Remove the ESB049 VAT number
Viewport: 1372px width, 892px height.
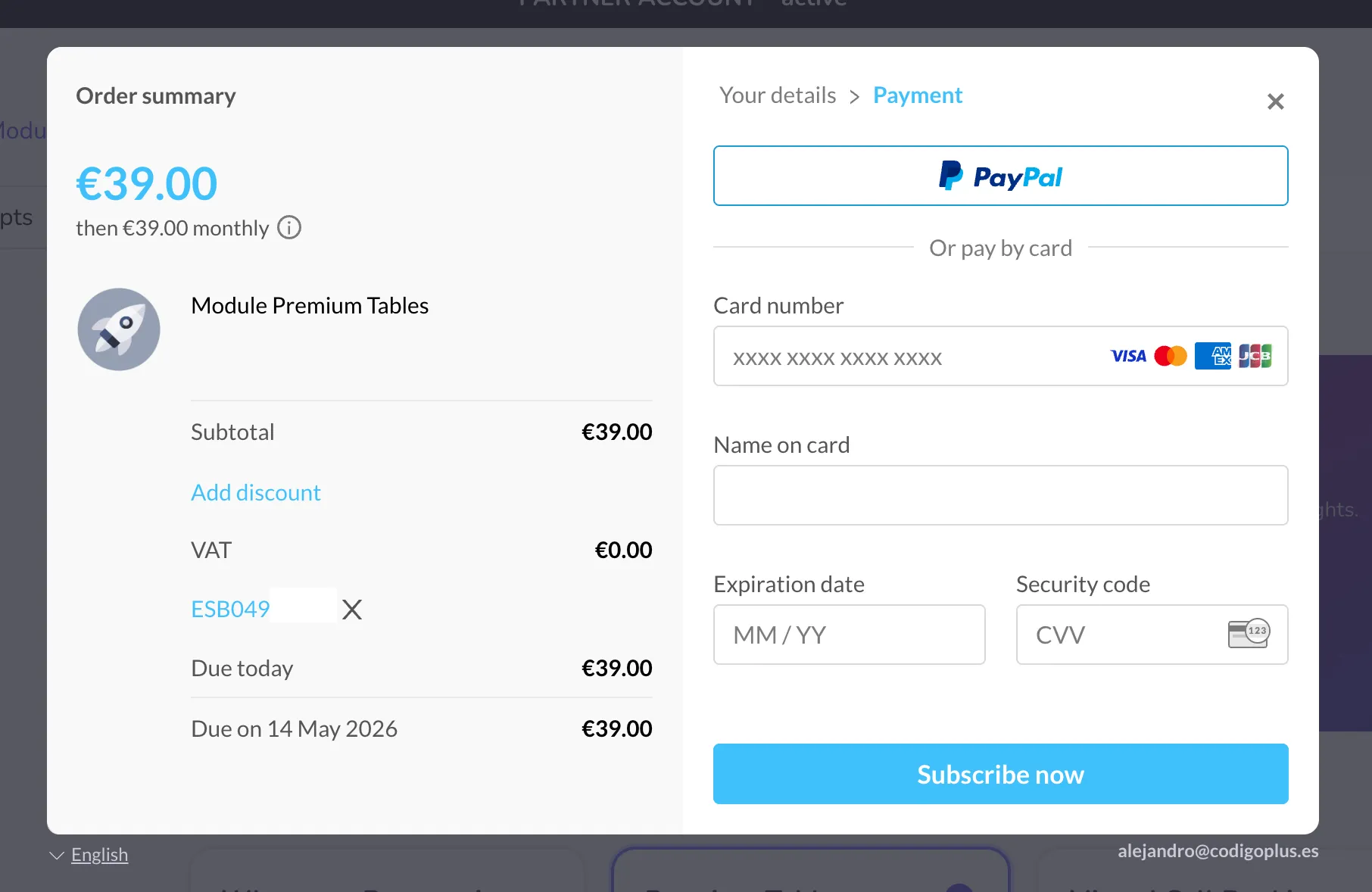[352, 610]
